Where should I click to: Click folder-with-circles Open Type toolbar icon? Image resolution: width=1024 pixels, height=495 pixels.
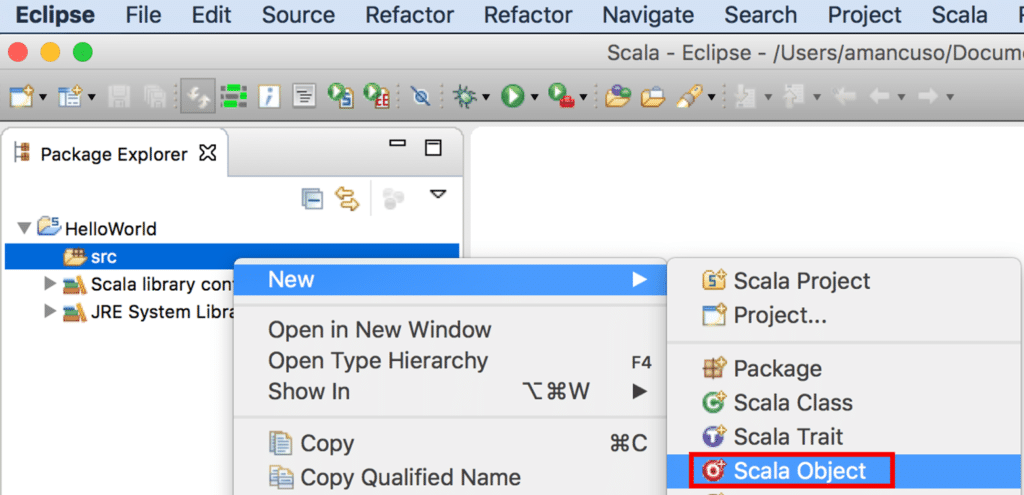click(617, 97)
